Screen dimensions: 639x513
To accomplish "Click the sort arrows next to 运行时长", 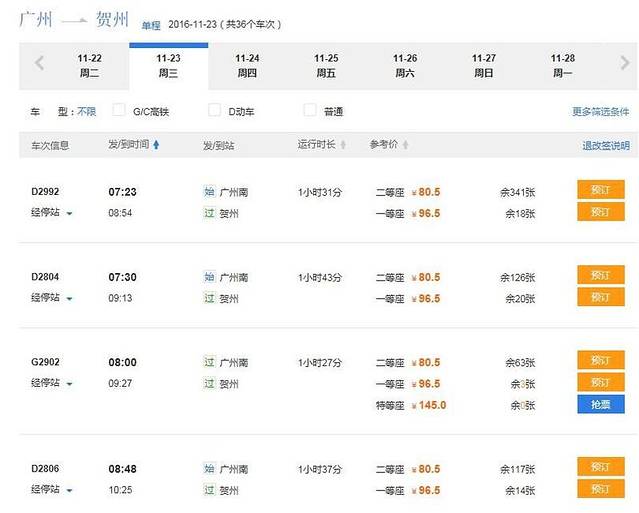I will point(346,145).
